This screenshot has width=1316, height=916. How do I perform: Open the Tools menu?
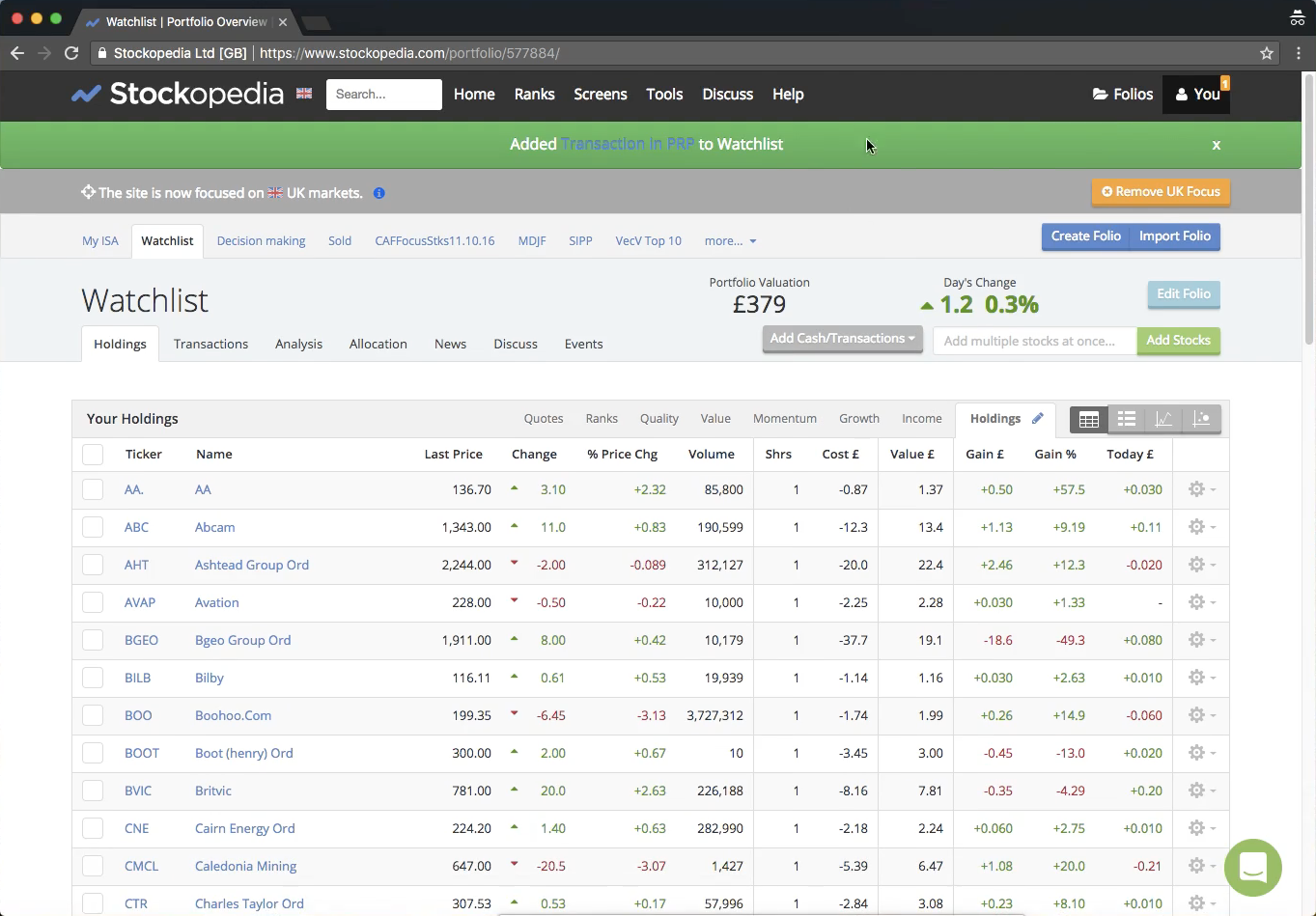coord(664,94)
